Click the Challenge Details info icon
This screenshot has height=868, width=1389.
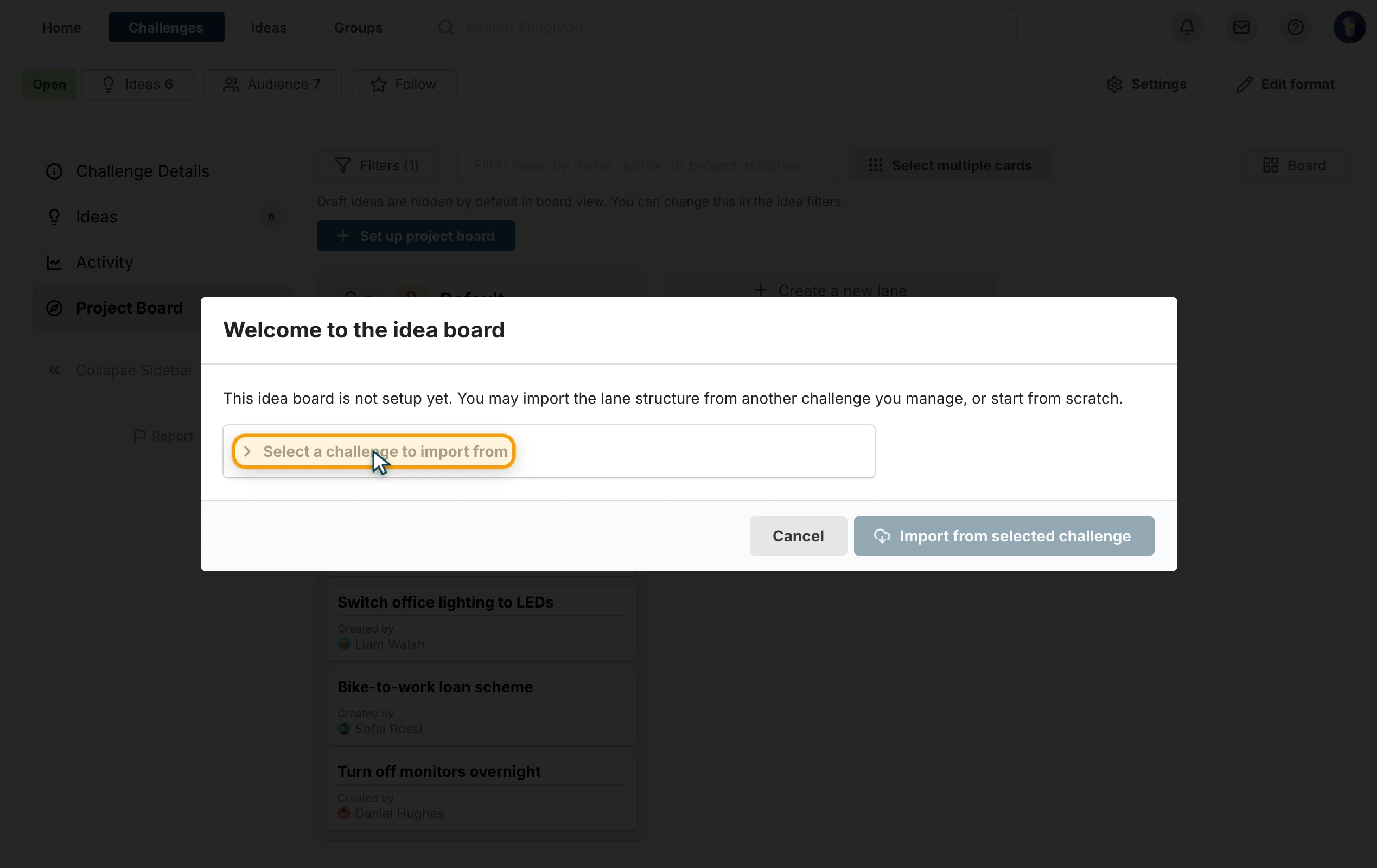click(x=54, y=171)
